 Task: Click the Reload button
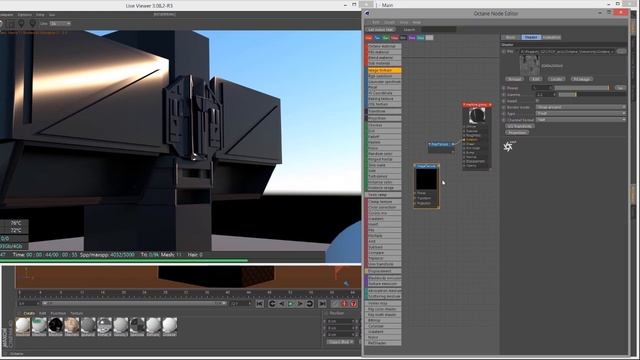coord(514,79)
